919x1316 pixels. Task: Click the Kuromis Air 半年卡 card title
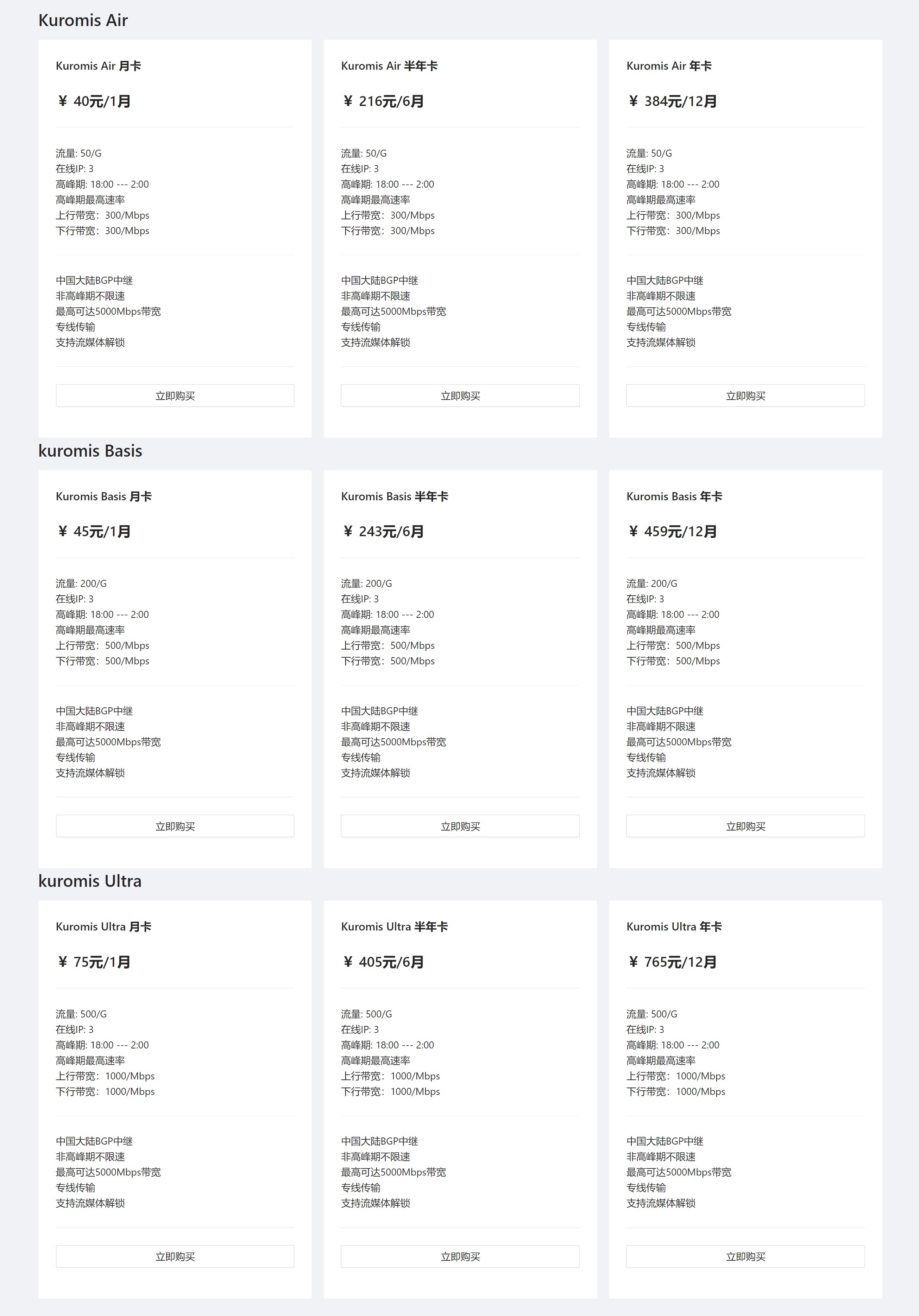click(390, 66)
